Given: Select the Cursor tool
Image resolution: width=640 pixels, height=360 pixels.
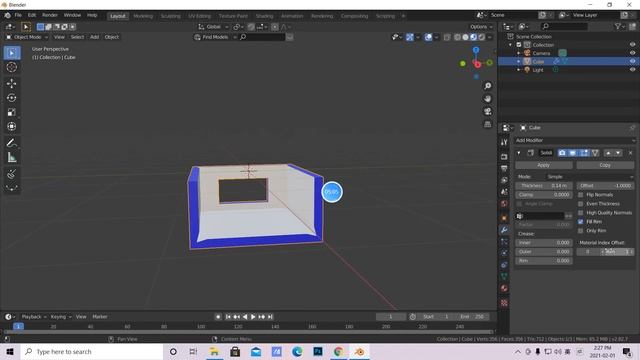Looking at the screenshot, I should (12, 67).
